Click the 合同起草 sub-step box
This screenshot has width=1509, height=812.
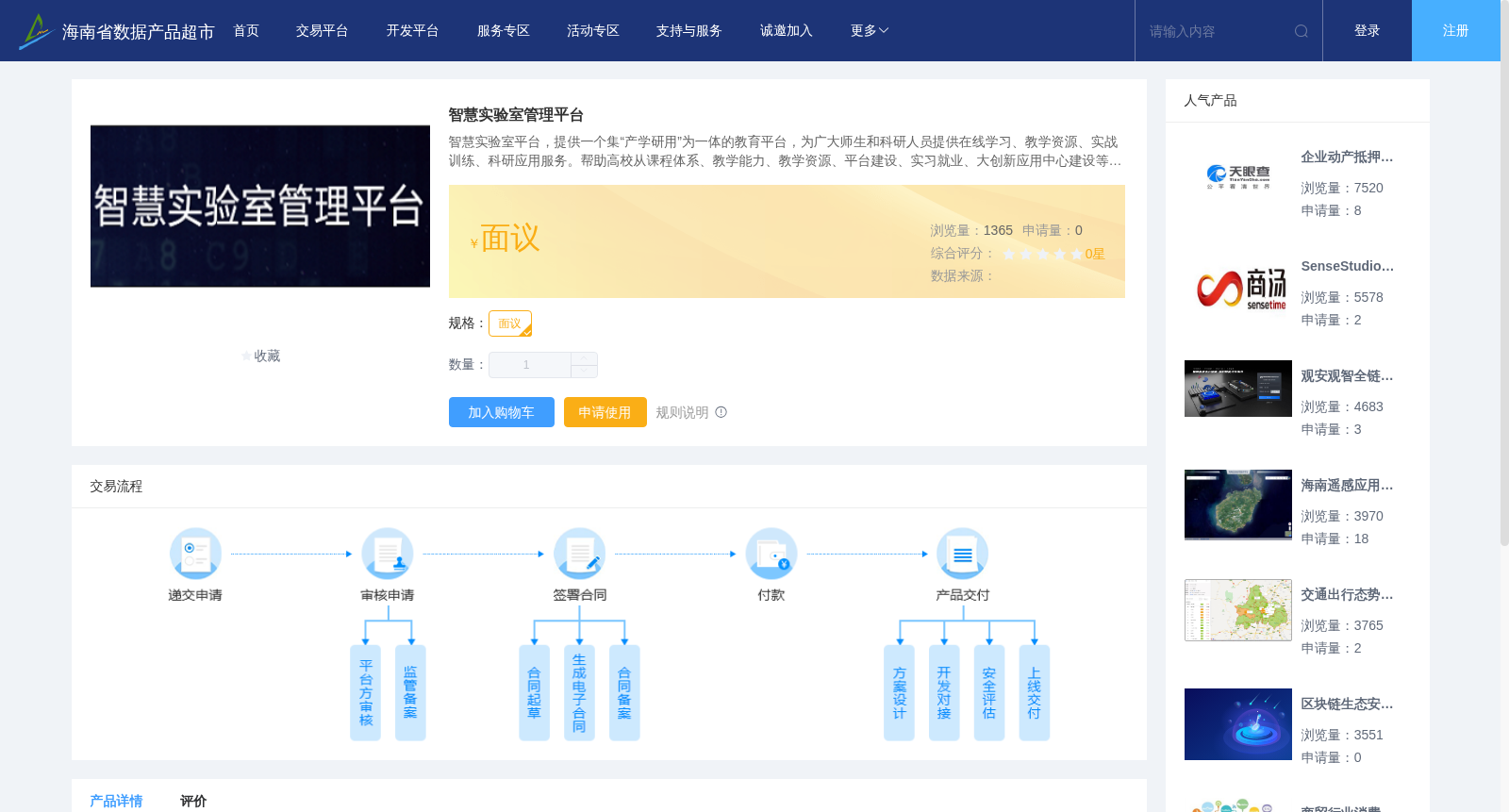coord(534,693)
